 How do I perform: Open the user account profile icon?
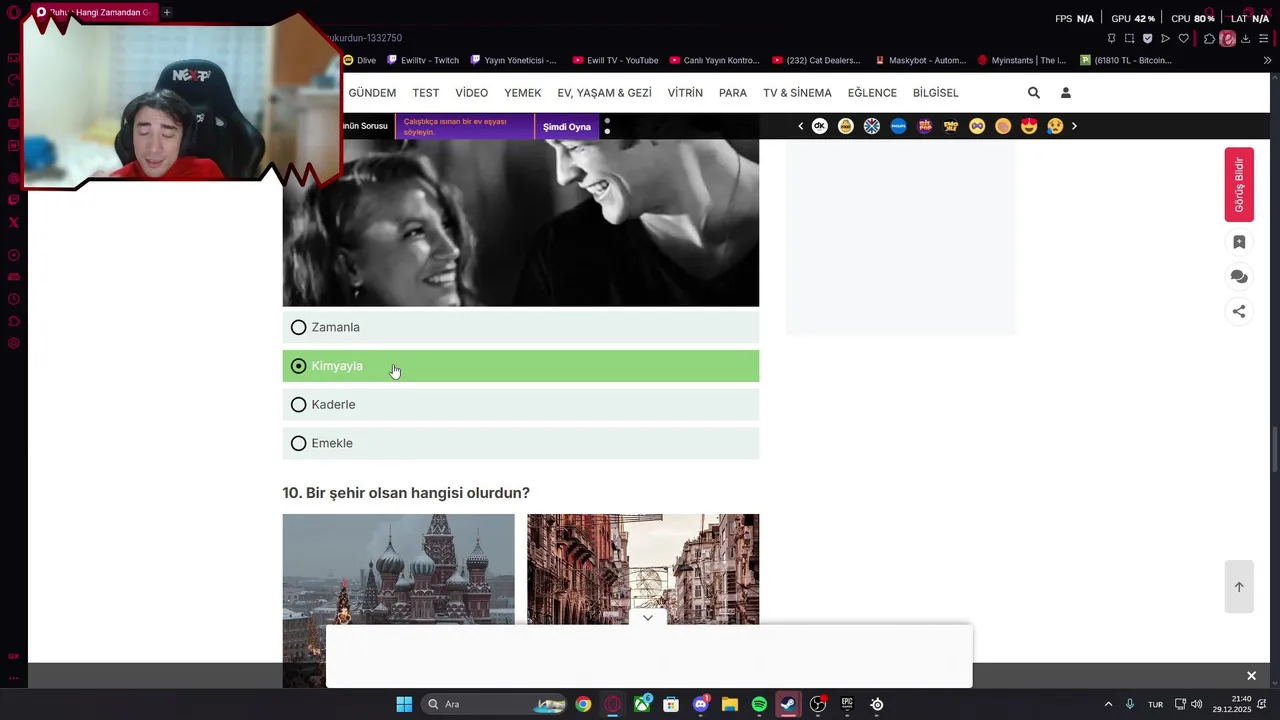(x=1066, y=92)
